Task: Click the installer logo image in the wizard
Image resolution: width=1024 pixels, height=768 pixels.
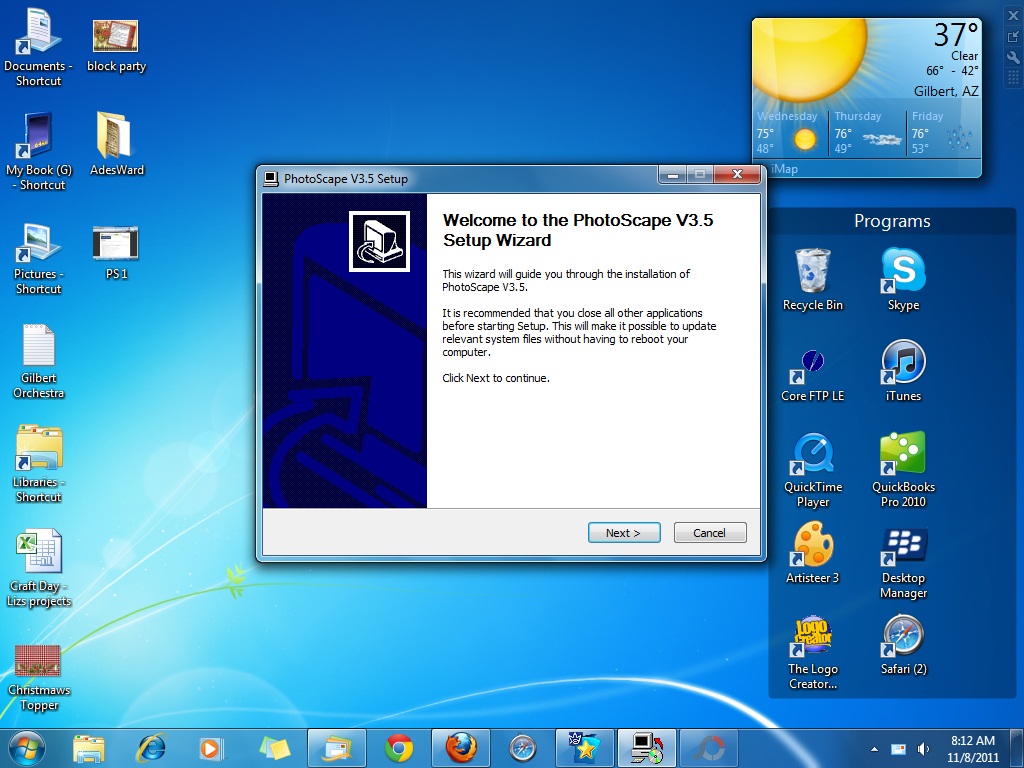Action: pyautogui.click(x=379, y=241)
